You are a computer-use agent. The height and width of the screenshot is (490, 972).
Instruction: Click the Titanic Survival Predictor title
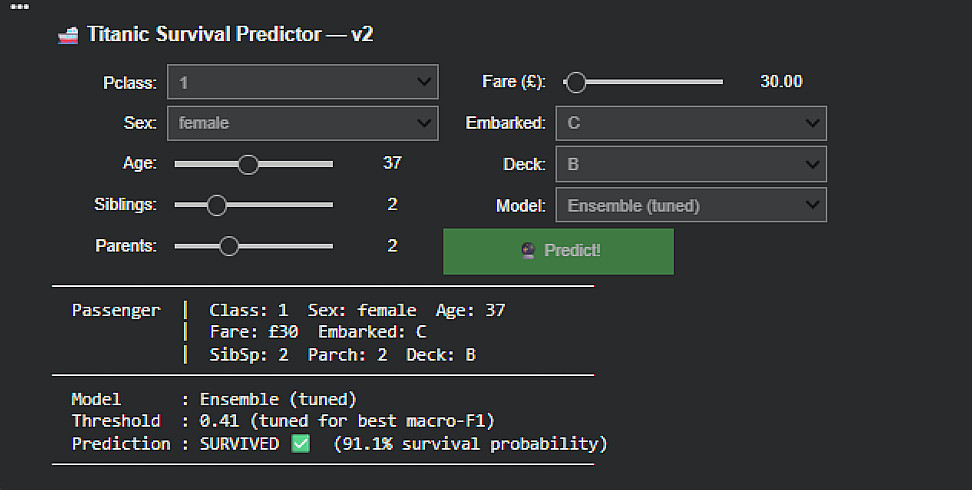[x=230, y=35]
